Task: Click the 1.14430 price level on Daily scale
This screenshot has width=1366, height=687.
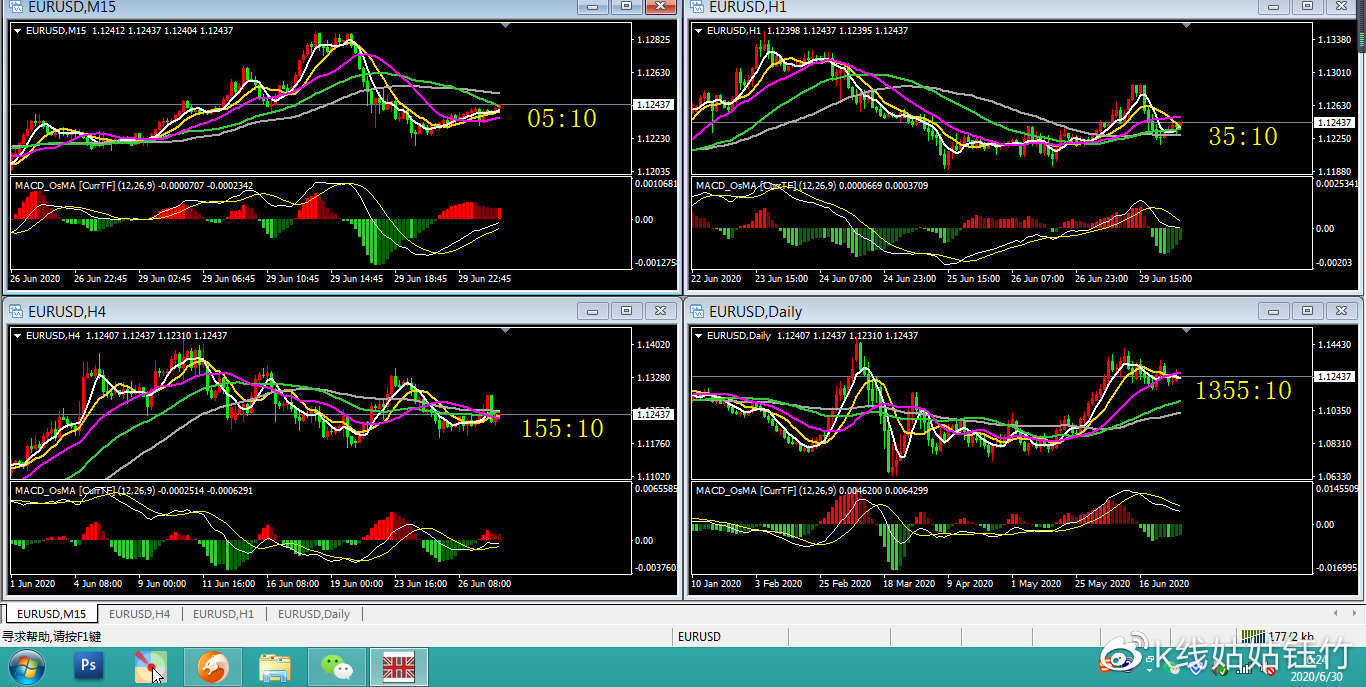Action: pyautogui.click(x=1333, y=345)
